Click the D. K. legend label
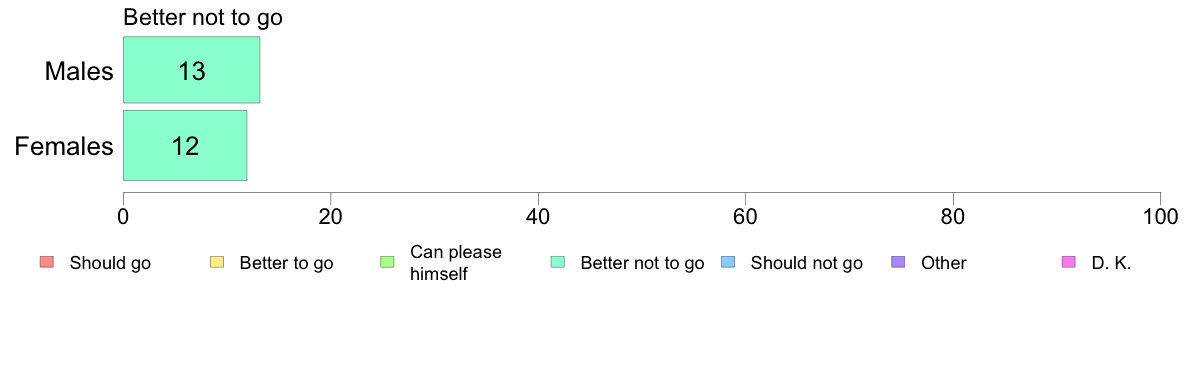Viewport: 1188px width, 368px height. point(1111,264)
